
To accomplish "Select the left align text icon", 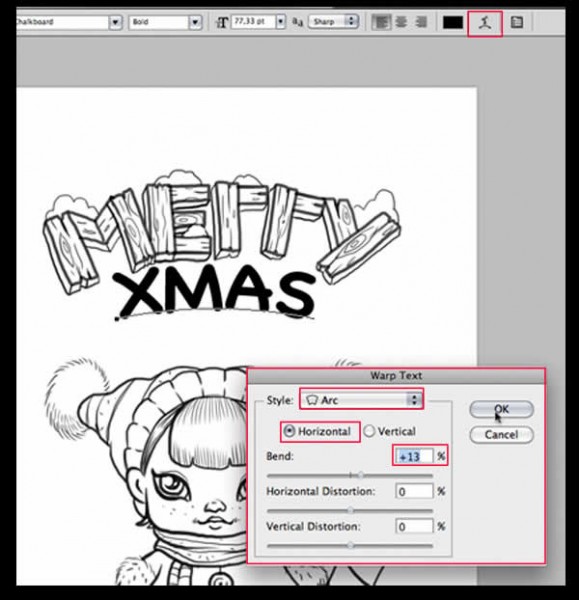I will coord(381,22).
